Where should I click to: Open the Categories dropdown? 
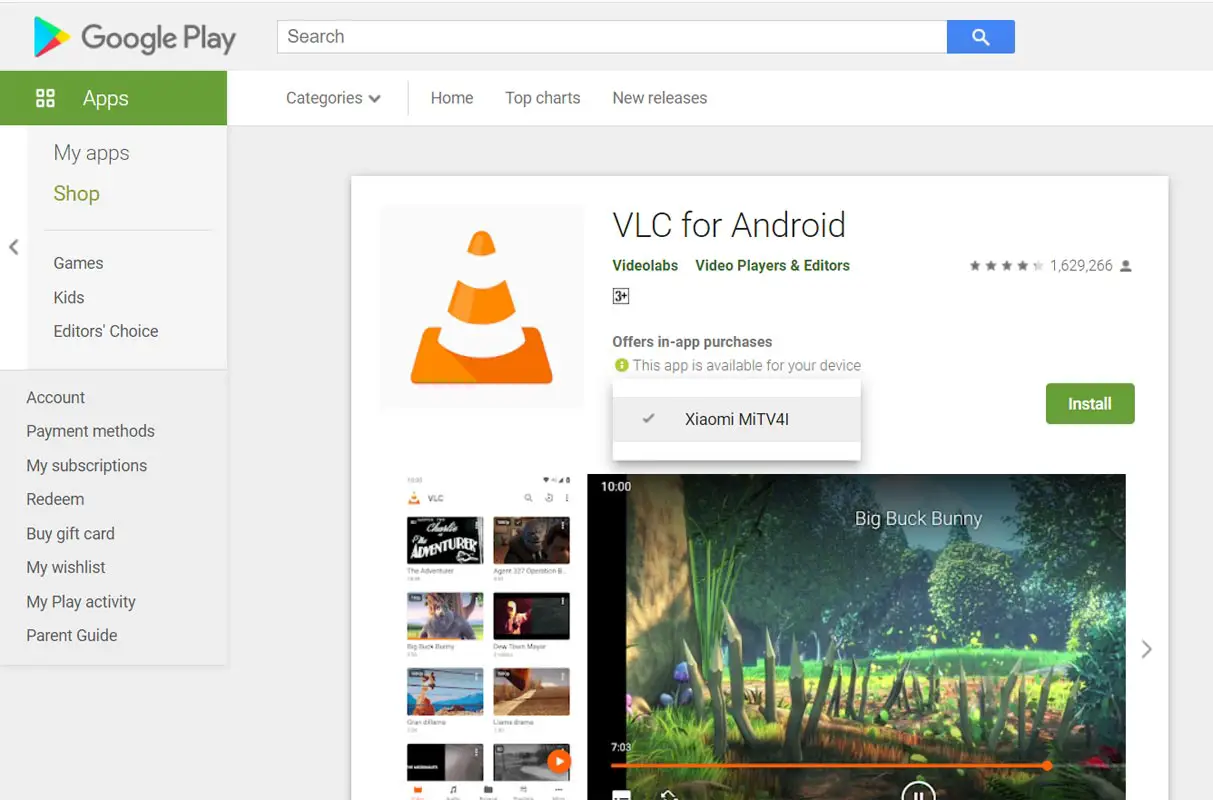point(333,98)
